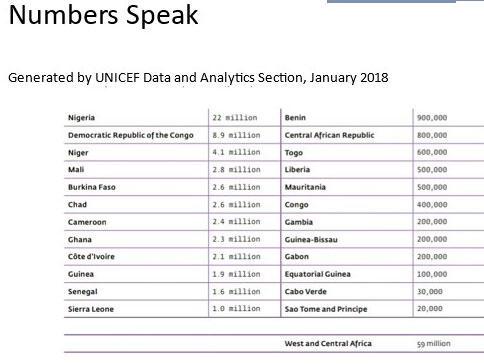Viewport: 484px width, 364px height.
Task: Select the Côte d'Ivoire entry
Action: point(91,257)
